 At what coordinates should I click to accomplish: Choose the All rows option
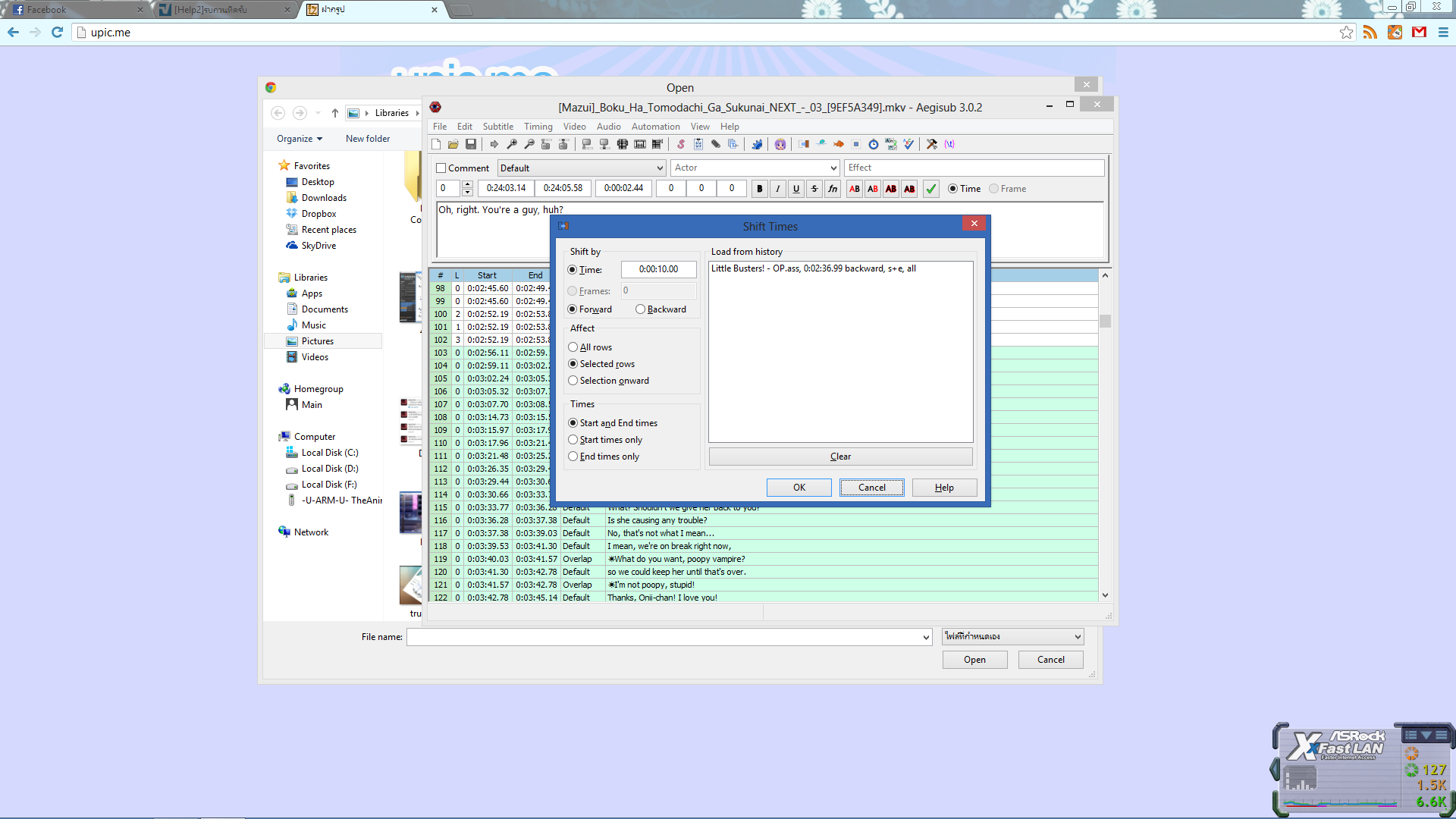[x=573, y=347]
